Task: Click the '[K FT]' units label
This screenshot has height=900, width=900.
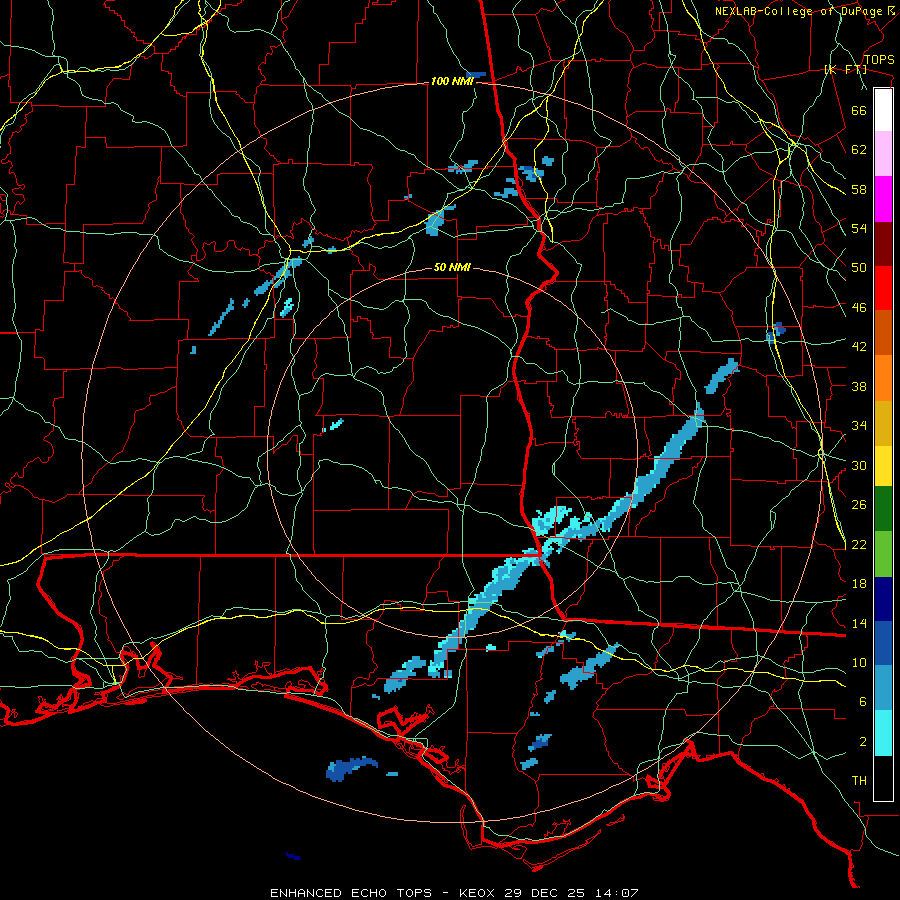Action: click(845, 69)
